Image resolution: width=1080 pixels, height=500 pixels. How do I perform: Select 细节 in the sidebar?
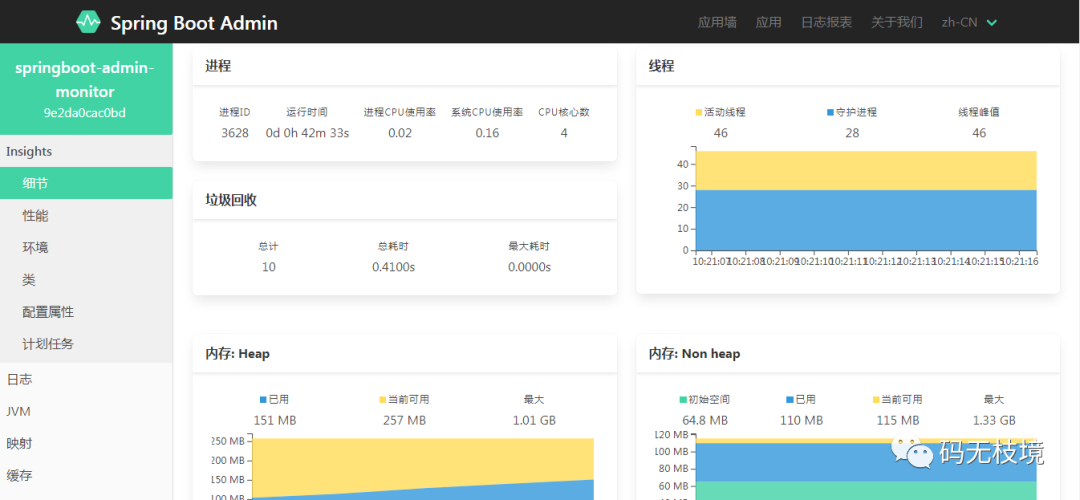pos(36,183)
